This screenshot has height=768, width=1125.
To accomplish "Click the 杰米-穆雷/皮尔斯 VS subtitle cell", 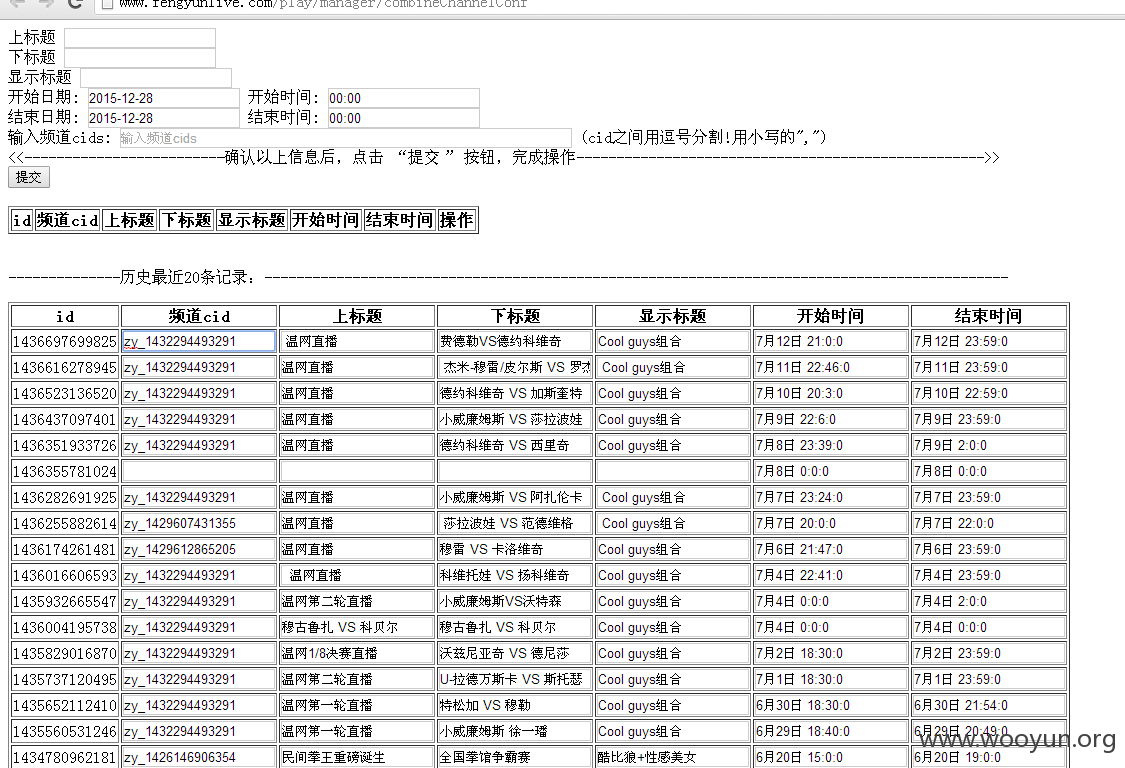I will point(514,367).
